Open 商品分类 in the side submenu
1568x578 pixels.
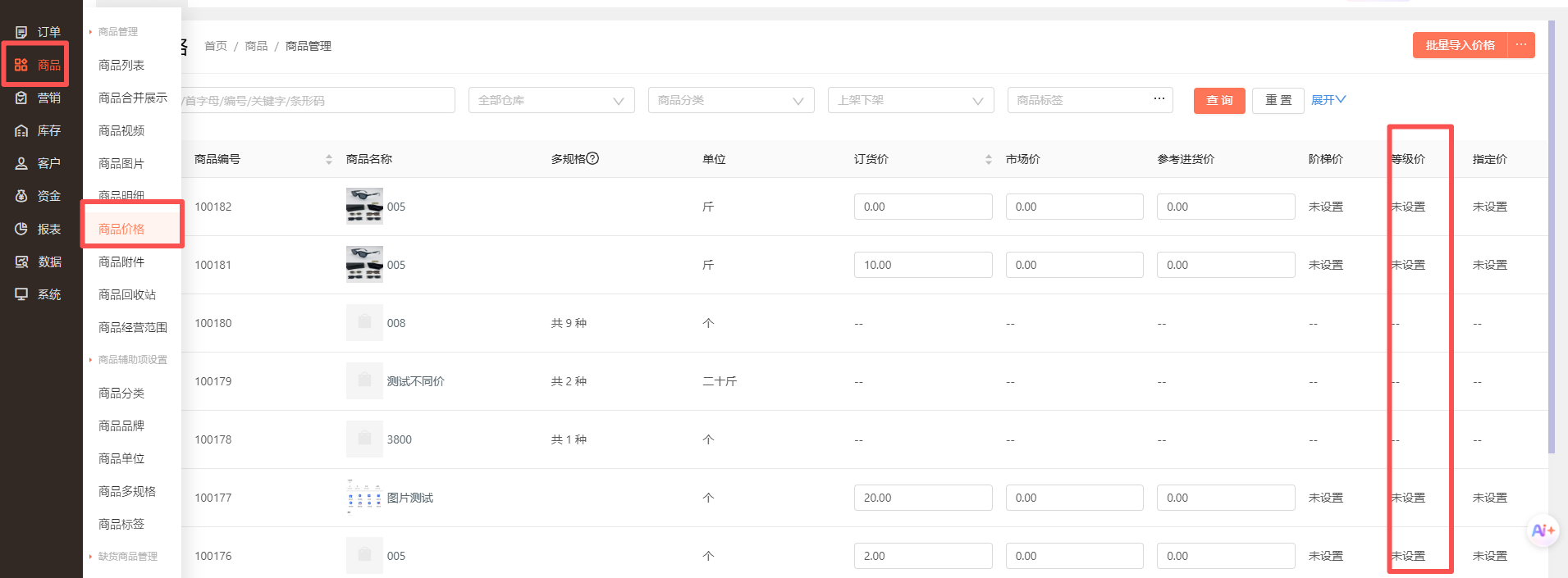[x=121, y=393]
